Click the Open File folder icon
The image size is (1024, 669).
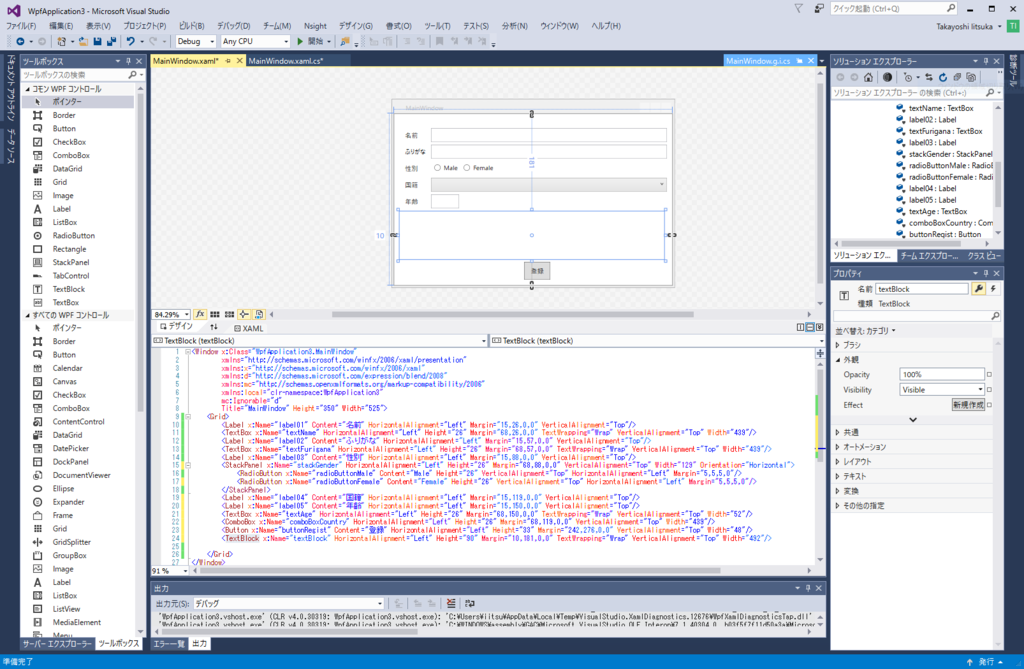coord(83,41)
